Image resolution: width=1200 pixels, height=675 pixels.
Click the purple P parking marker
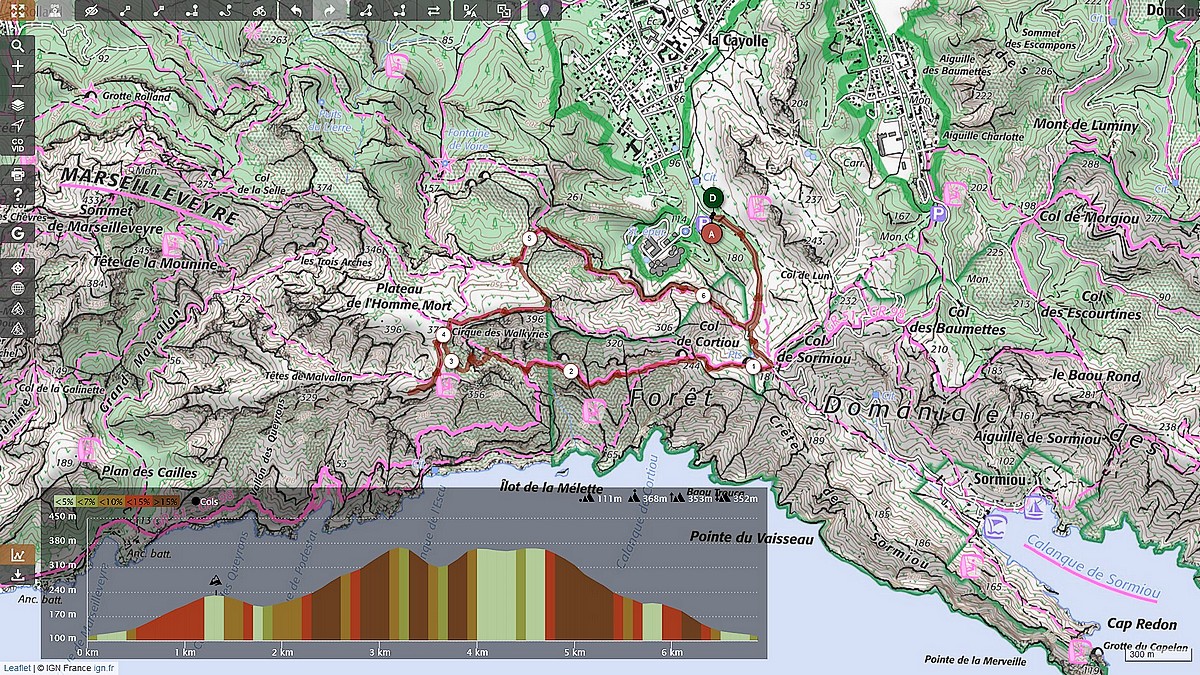937,213
